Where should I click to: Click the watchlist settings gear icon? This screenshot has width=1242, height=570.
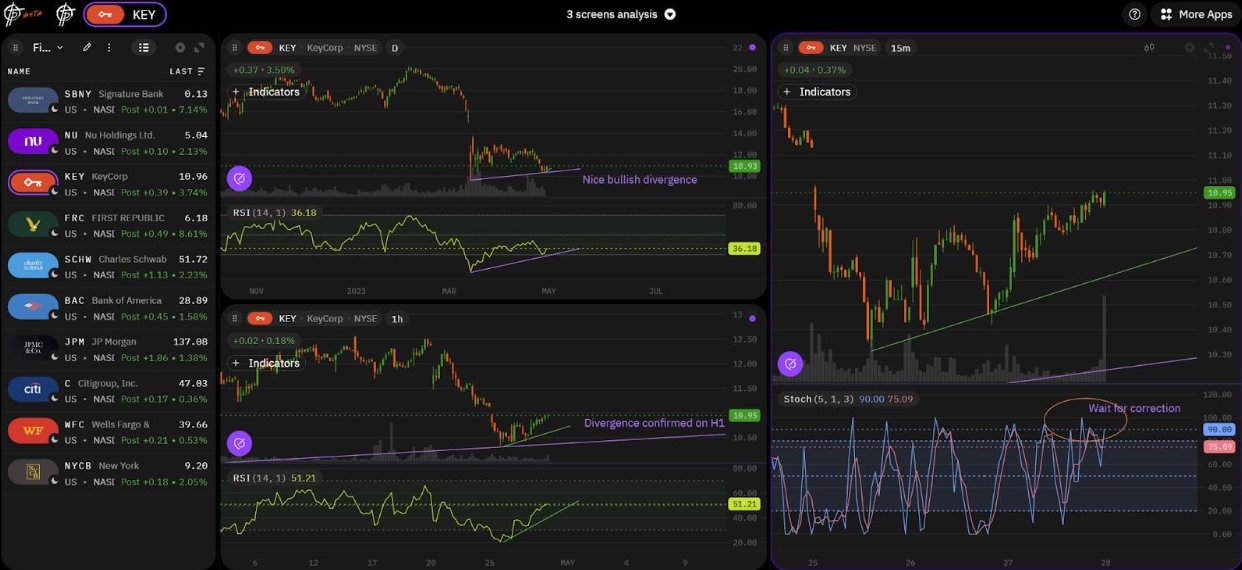180,47
